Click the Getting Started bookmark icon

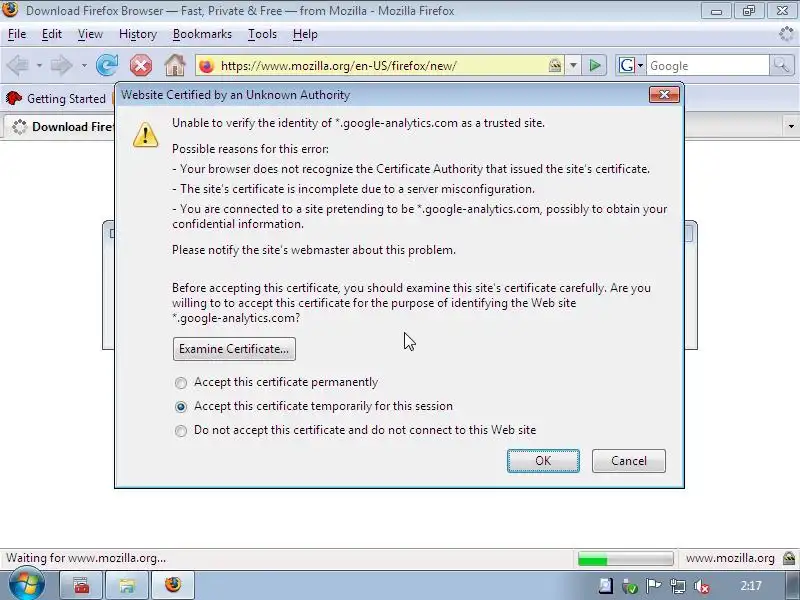point(14,98)
